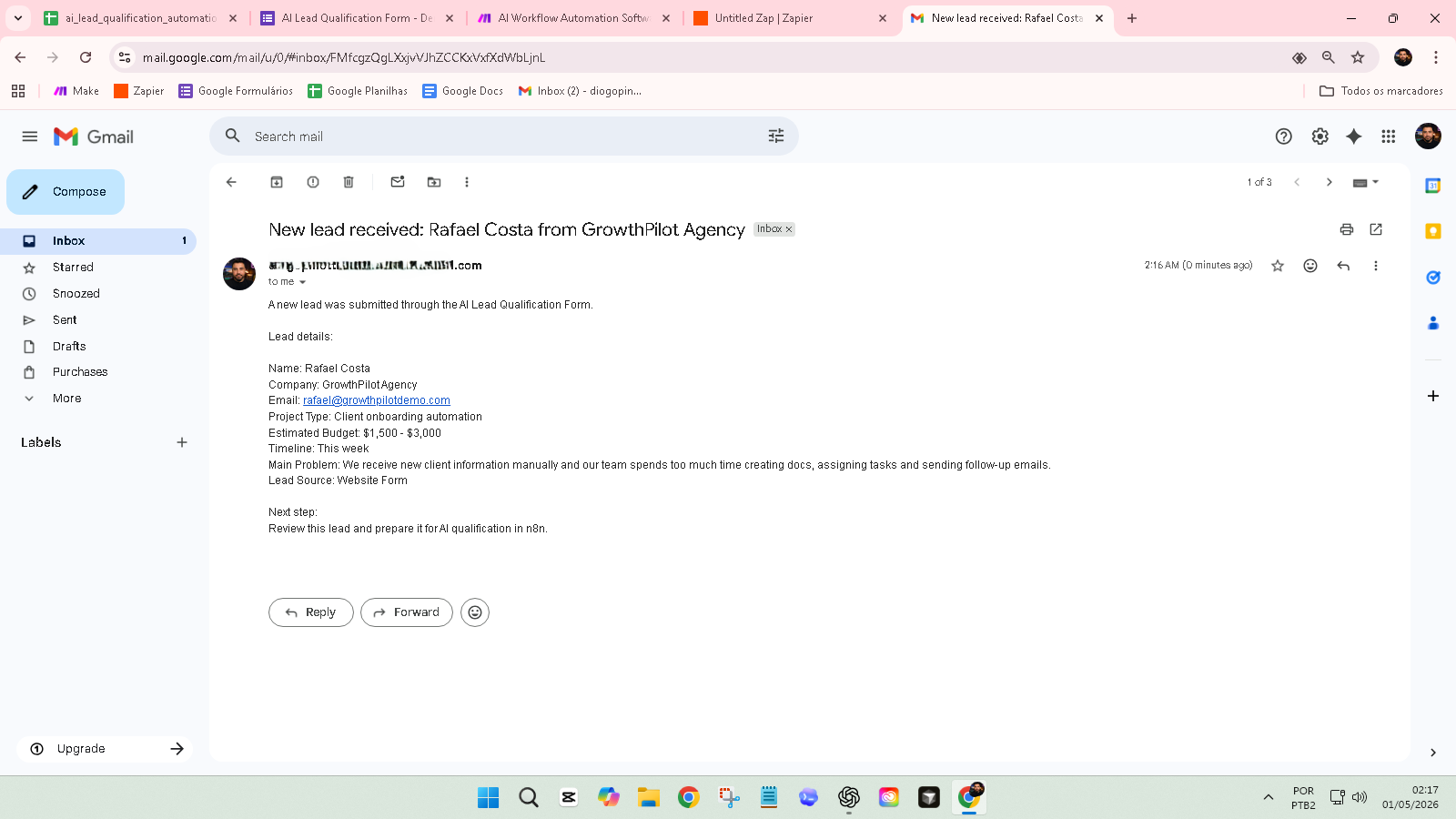Image resolution: width=1456 pixels, height=819 pixels.
Task: Open Drafts folder
Action: [x=98, y=347]
